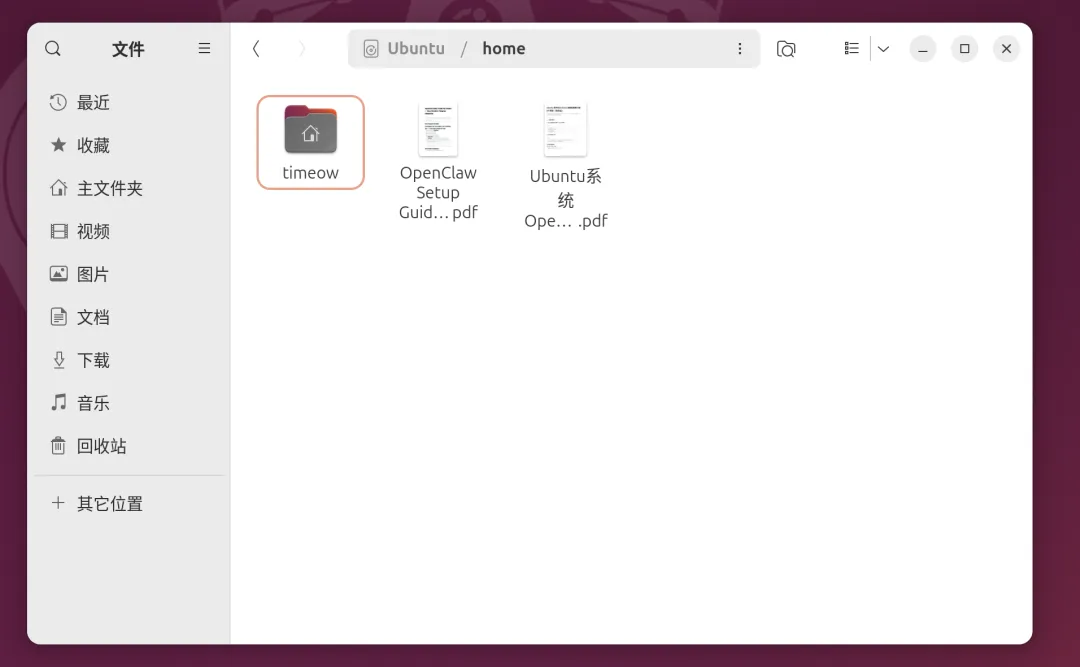Open the search magnifier icon
This screenshot has width=1080, height=667.
(x=53, y=48)
